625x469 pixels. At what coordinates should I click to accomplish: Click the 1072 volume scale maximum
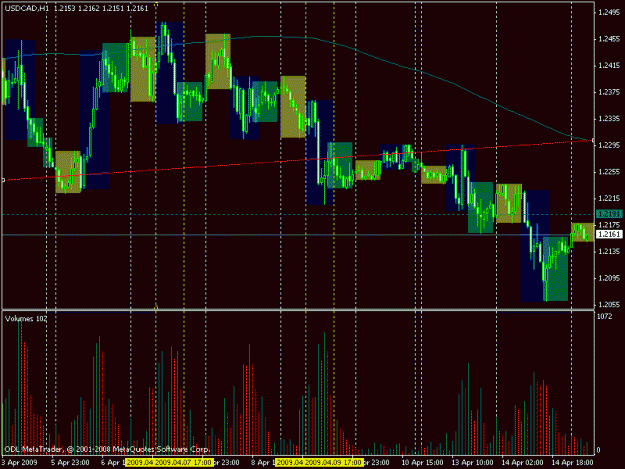tap(605, 316)
